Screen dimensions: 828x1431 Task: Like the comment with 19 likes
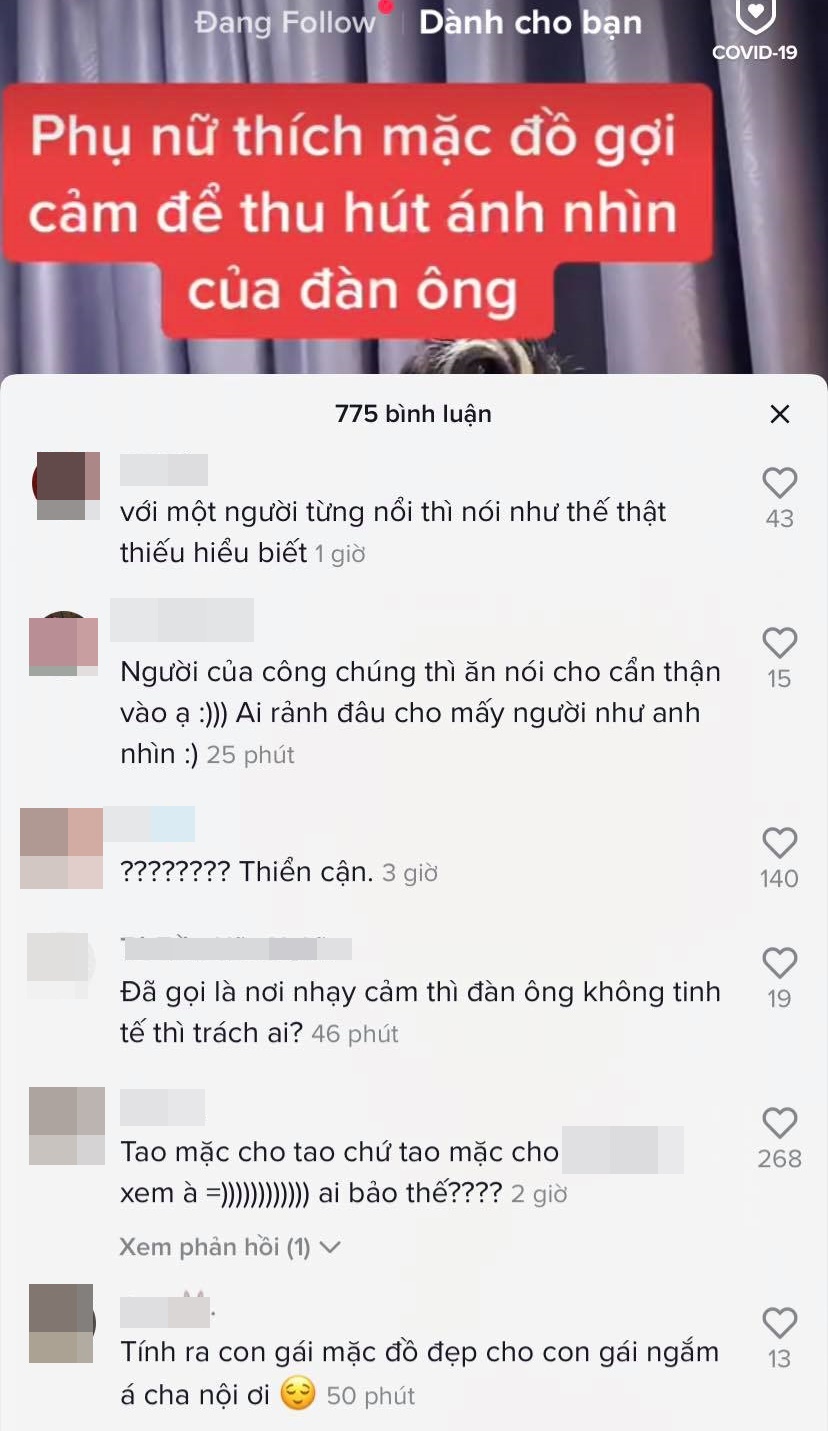[x=779, y=963]
